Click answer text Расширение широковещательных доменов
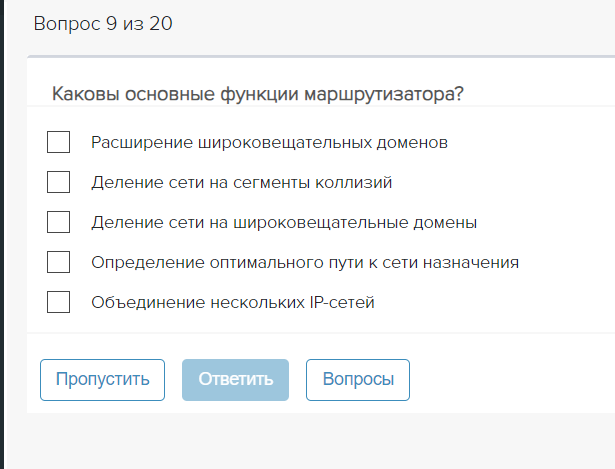This screenshot has width=615, height=469. (x=269, y=142)
